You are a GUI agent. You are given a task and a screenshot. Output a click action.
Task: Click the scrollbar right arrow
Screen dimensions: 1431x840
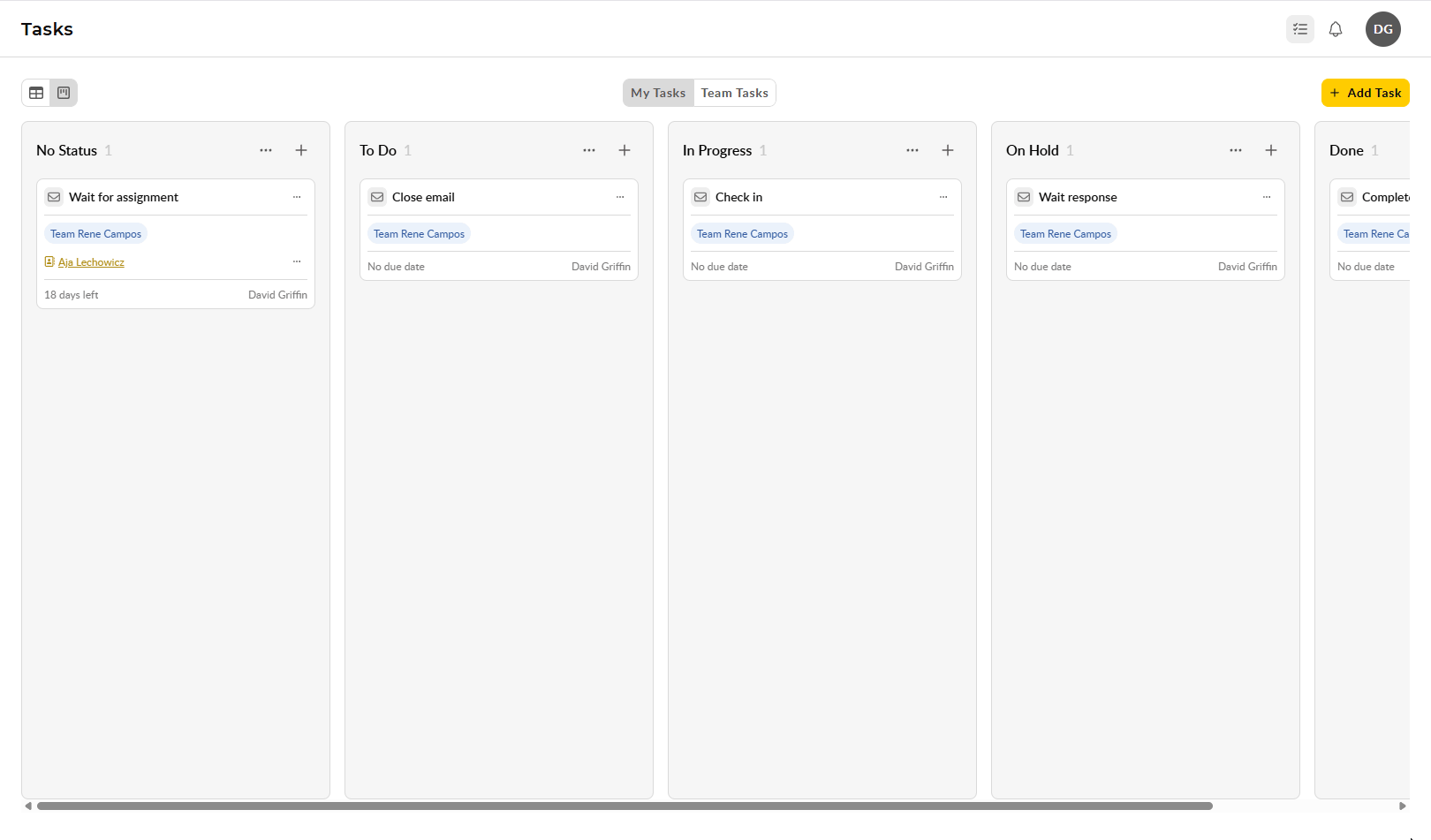[x=1402, y=806]
